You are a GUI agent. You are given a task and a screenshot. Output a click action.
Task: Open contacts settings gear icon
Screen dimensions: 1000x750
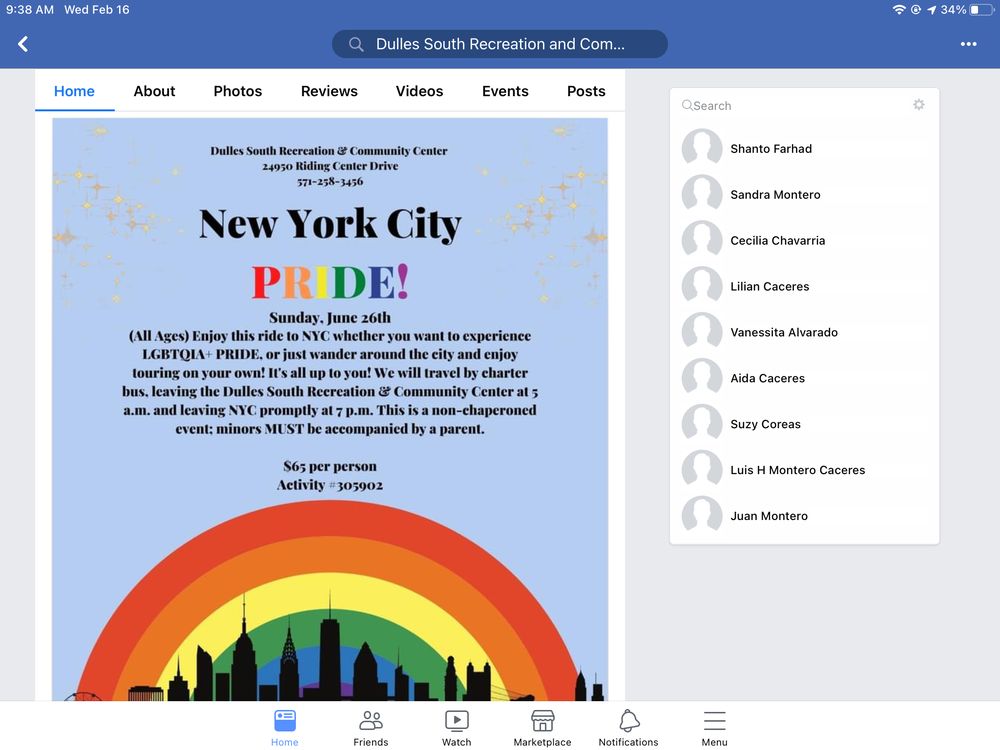pyautogui.click(x=918, y=105)
